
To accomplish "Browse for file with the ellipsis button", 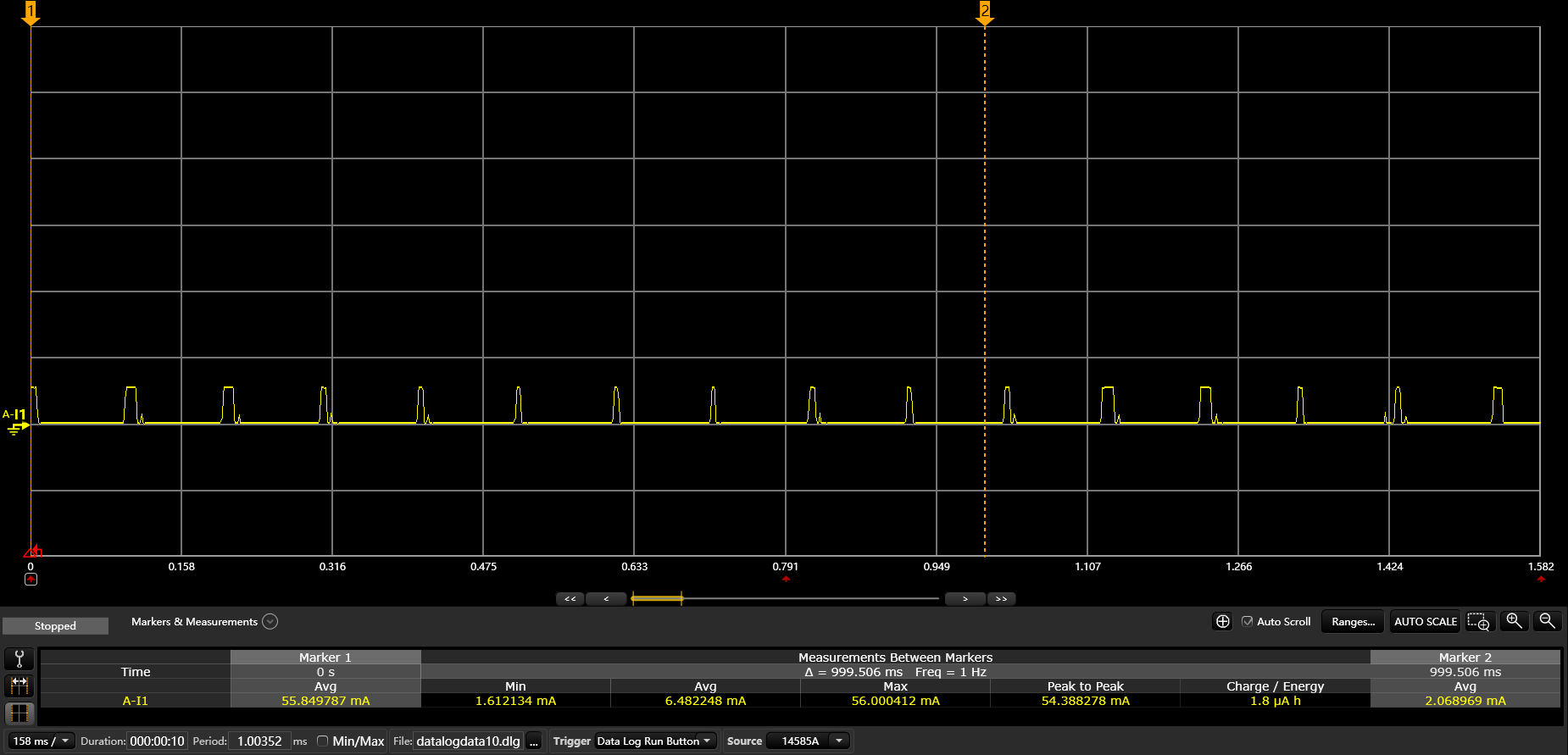I will point(534,741).
